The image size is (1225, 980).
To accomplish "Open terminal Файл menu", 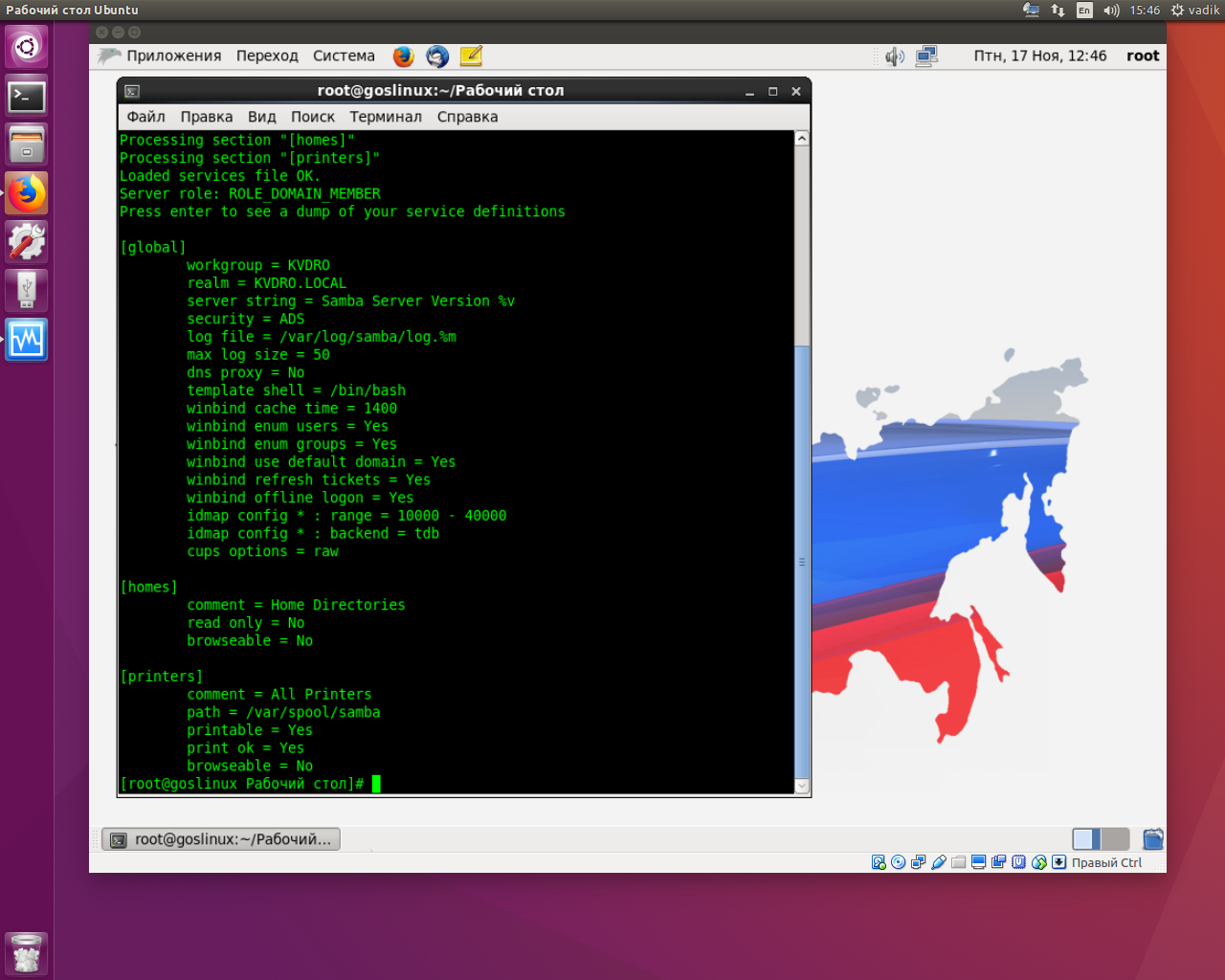I will coord(146,117).
